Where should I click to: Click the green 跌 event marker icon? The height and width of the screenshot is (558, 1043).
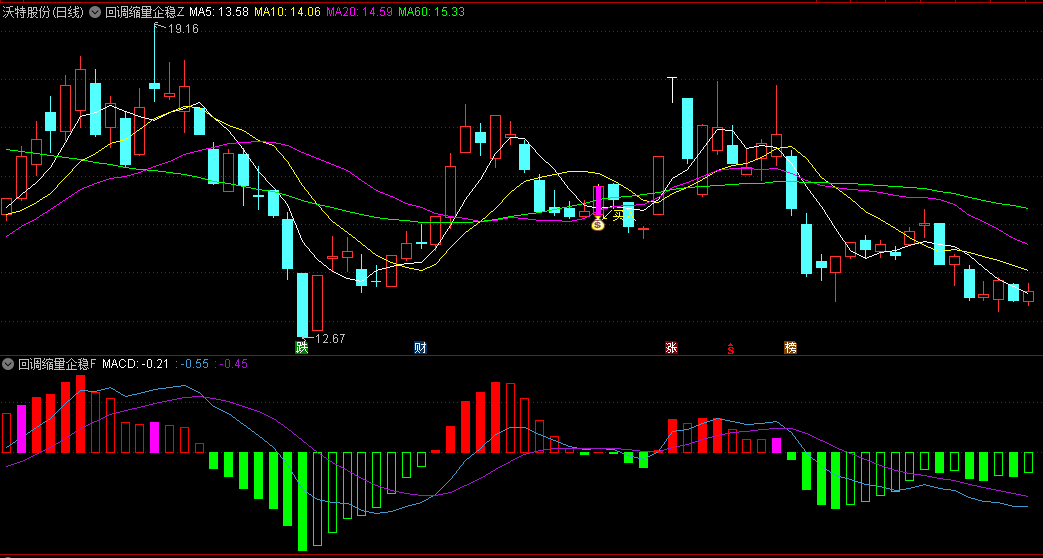click(x=302, y=347)
